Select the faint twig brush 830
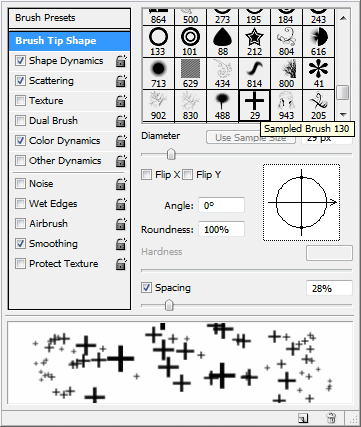The image size is (361, 427). click(190, 105)
